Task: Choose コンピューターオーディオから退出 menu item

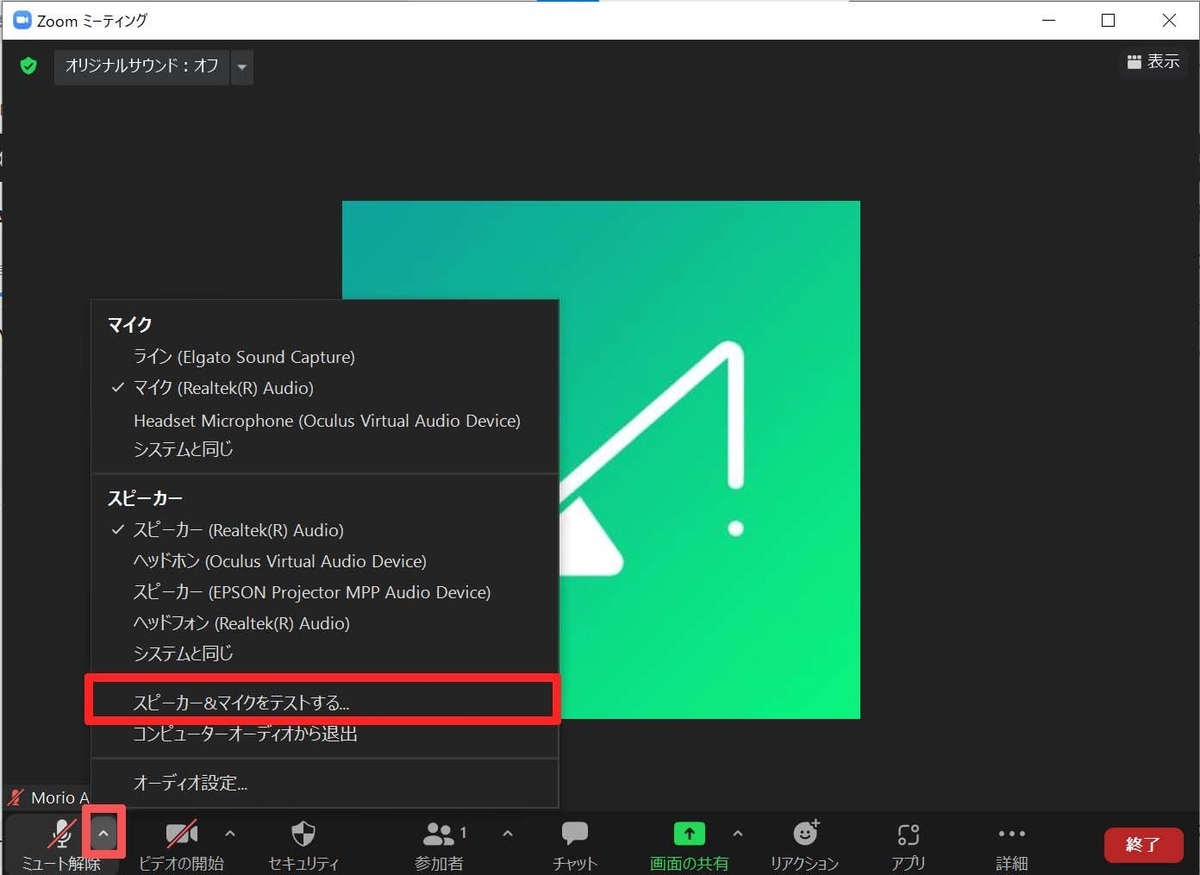Action: 324,734
